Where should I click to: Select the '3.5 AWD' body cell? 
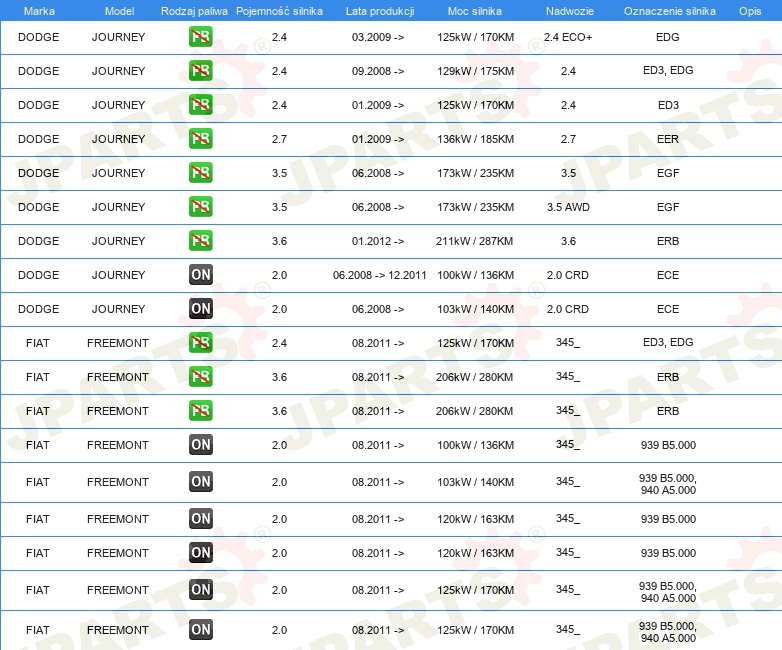pyautogui.click(x=568, y=207)
